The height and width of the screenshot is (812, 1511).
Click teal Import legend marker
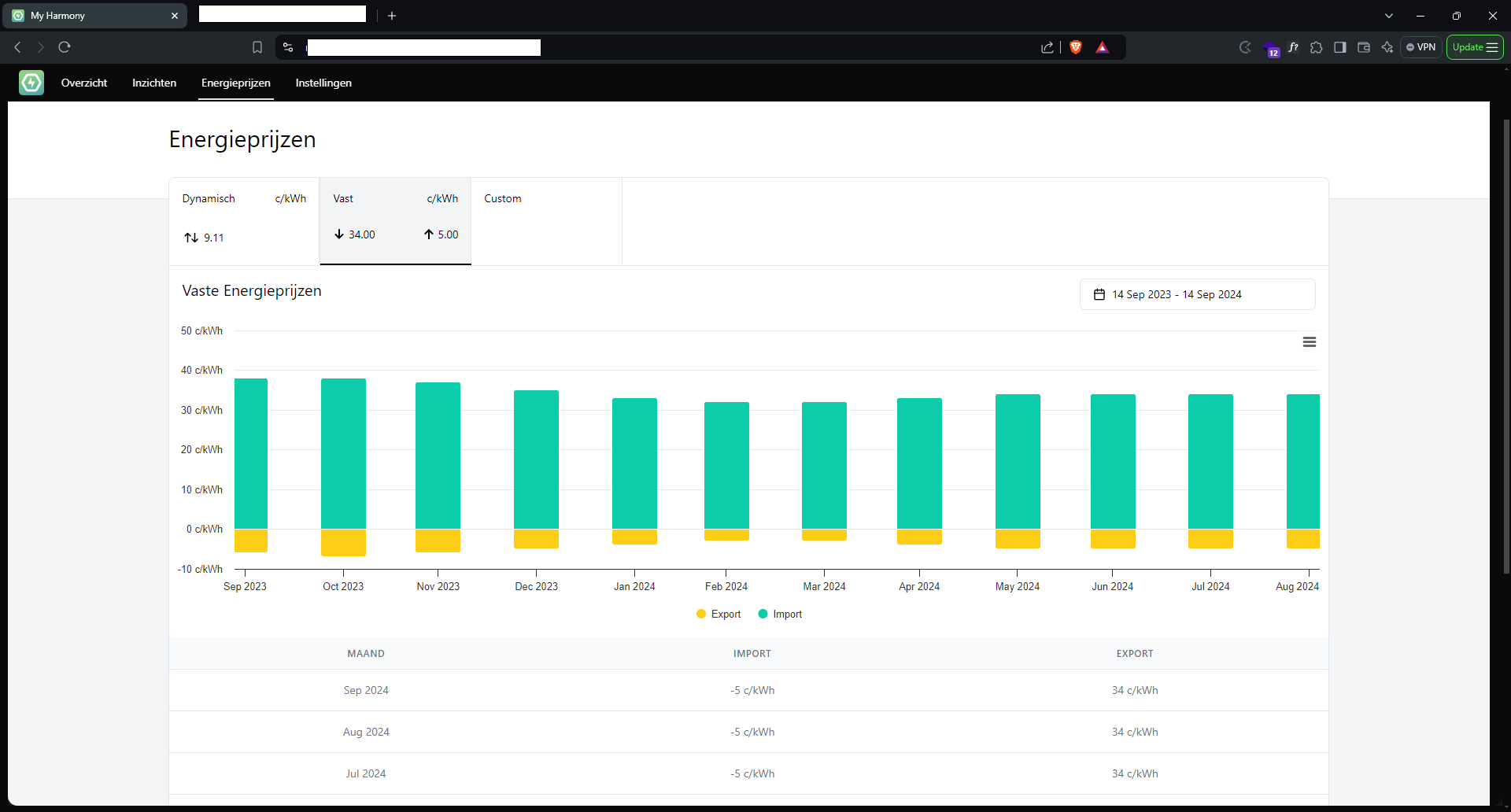763,614
